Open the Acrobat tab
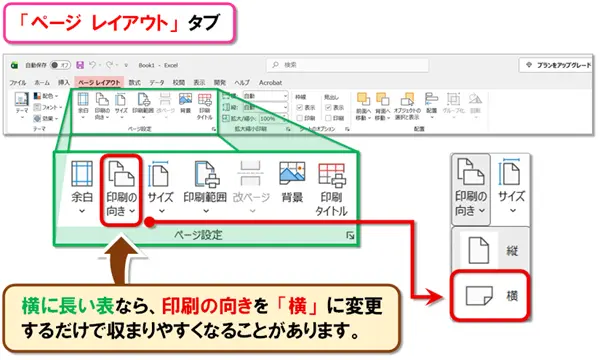The width and height of the screenshot is (600, 360). coord(271,83)
